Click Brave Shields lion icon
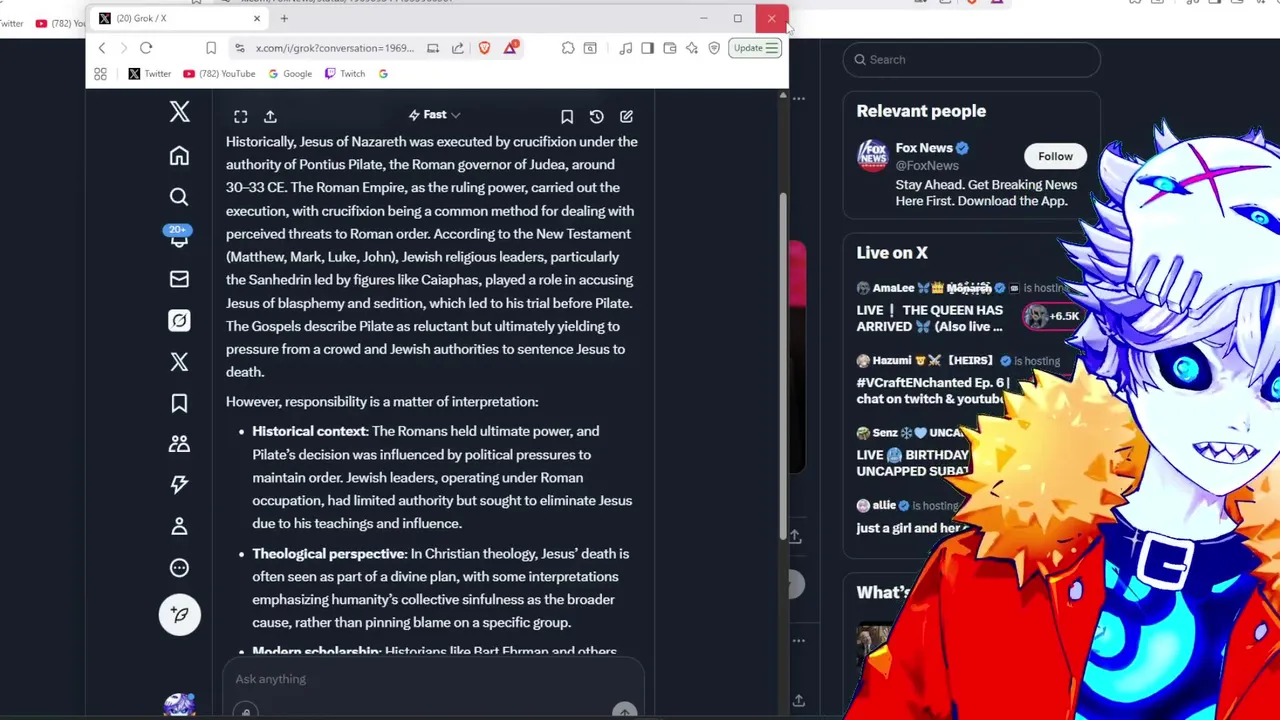Image resolution: width=1280 pixels, height=720 pixels. (x=484, y=48)
